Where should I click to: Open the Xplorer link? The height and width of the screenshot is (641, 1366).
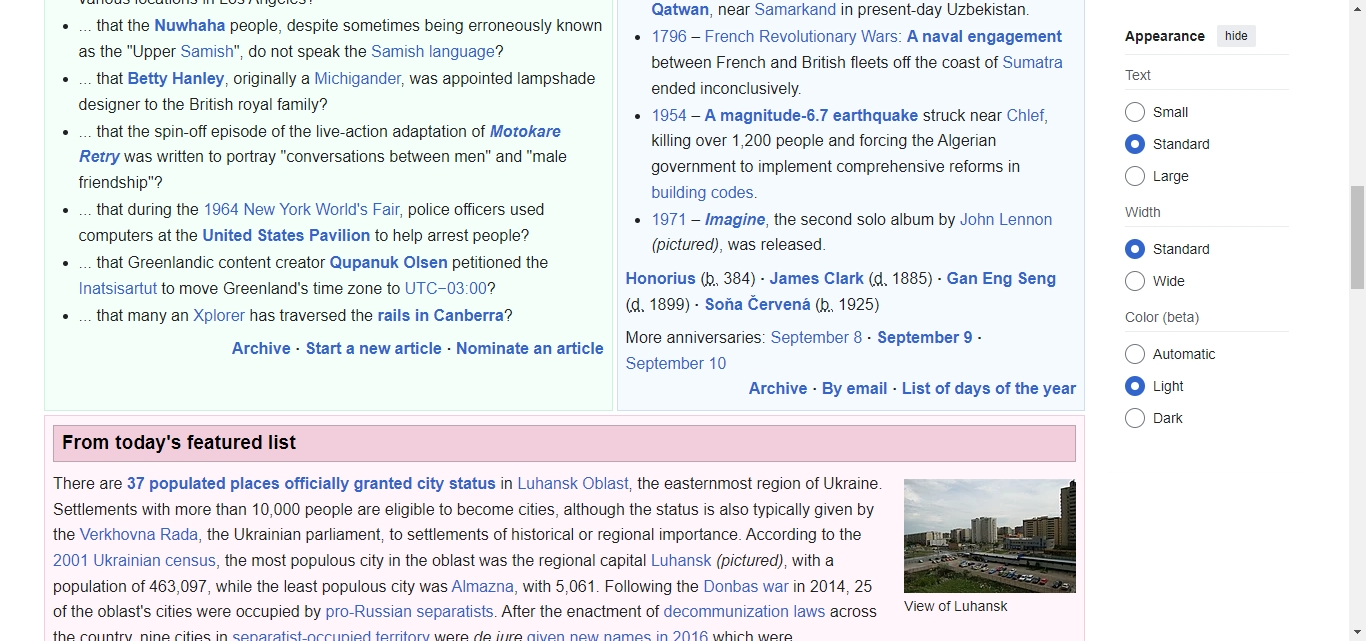(x=219, y=315)
